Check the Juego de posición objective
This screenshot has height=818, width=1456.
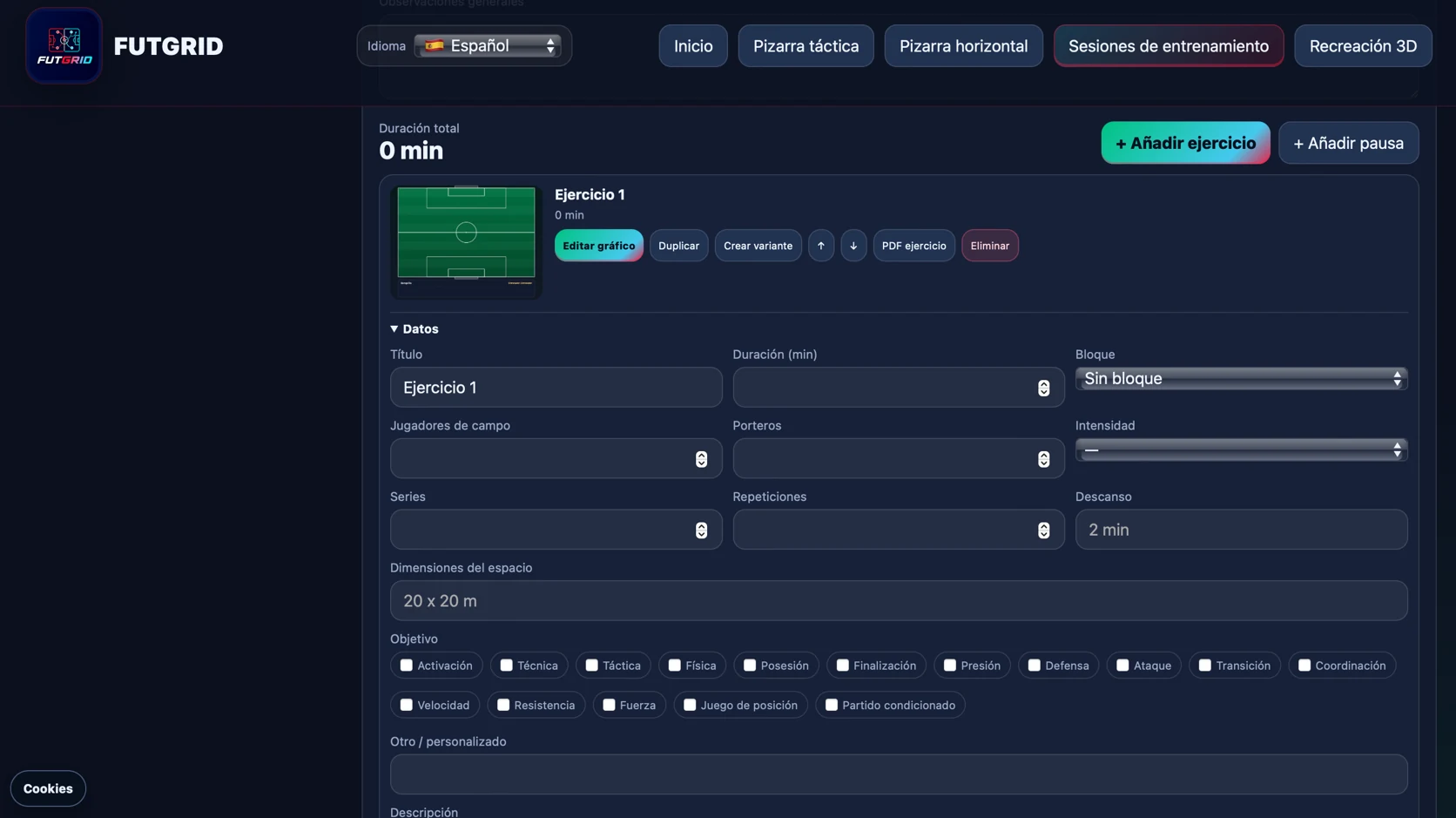tap(689, 705)
